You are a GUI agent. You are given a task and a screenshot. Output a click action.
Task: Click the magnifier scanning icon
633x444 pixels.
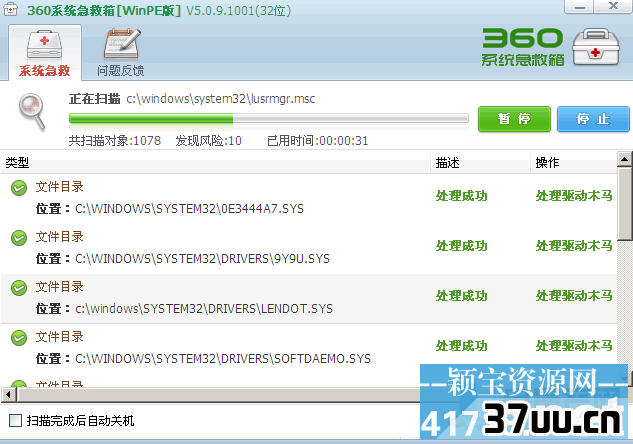[x=32, y=112]
